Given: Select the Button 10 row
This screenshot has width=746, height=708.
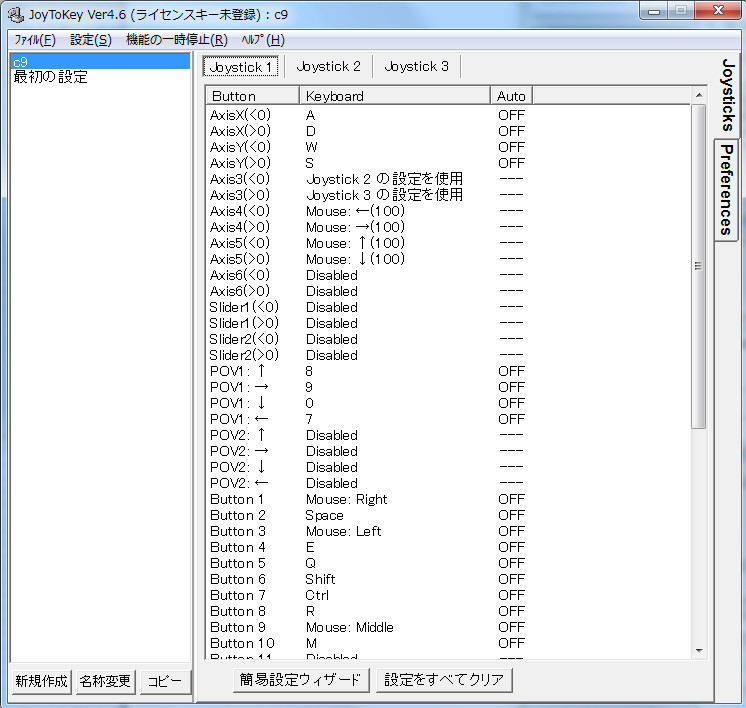Looking at the screenshot, I should (449, 643).
